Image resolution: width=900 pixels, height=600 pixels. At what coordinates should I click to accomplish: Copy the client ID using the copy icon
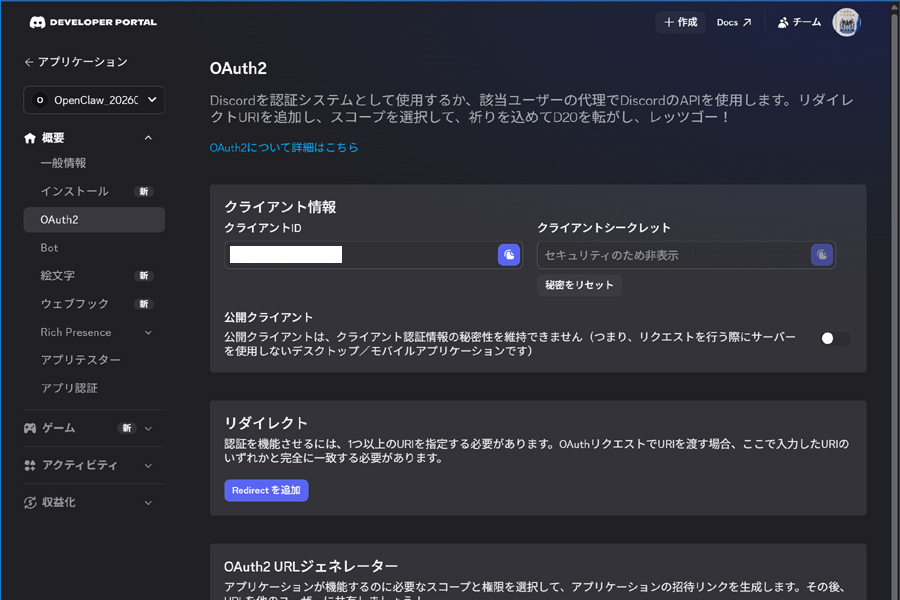coord(508,255)
